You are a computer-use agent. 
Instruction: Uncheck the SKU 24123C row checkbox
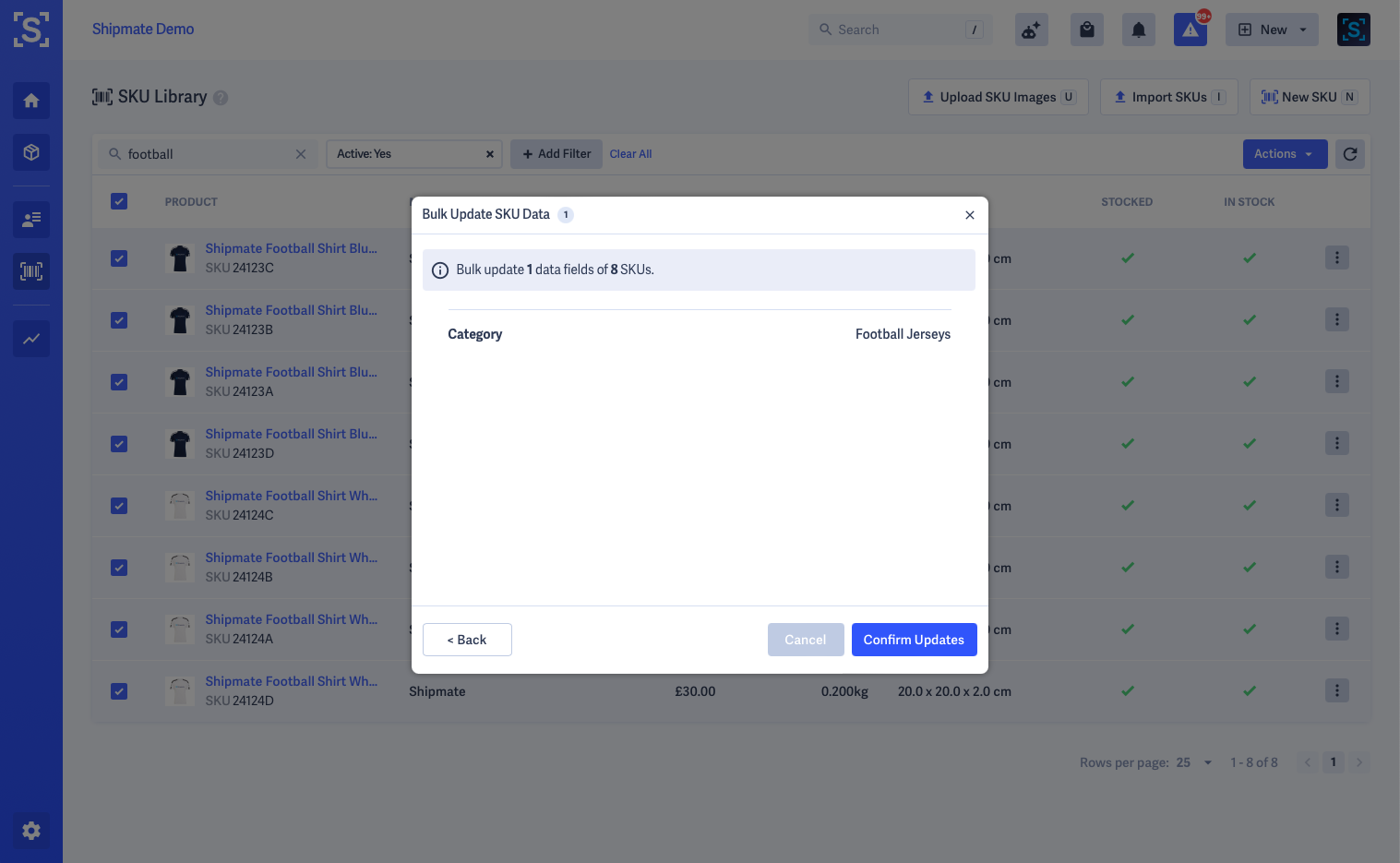pos(119,258)
